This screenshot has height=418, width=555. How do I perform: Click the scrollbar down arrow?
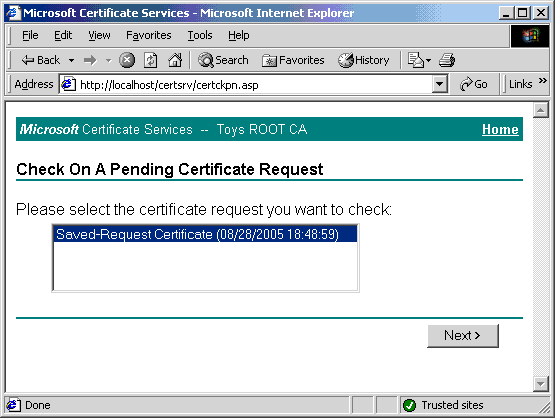click(540, 384)
